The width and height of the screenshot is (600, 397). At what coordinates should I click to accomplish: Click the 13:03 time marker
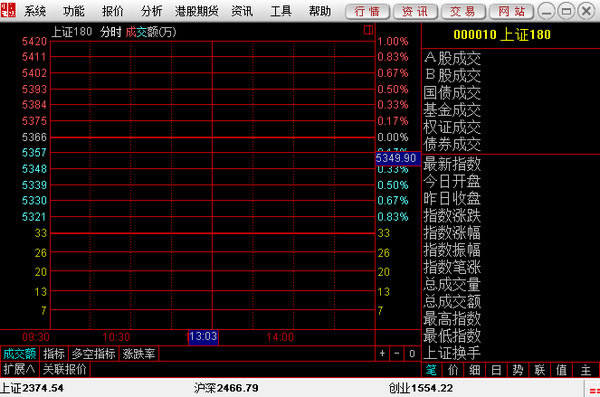pyautogui.click(x=203, y=337)
